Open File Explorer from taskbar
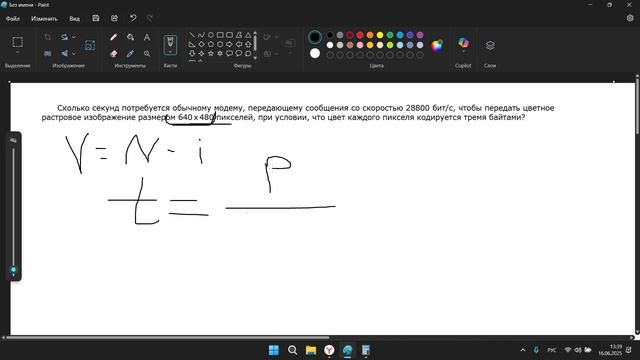The width and height of the screenshot is (640, 360). click(311, 350)
